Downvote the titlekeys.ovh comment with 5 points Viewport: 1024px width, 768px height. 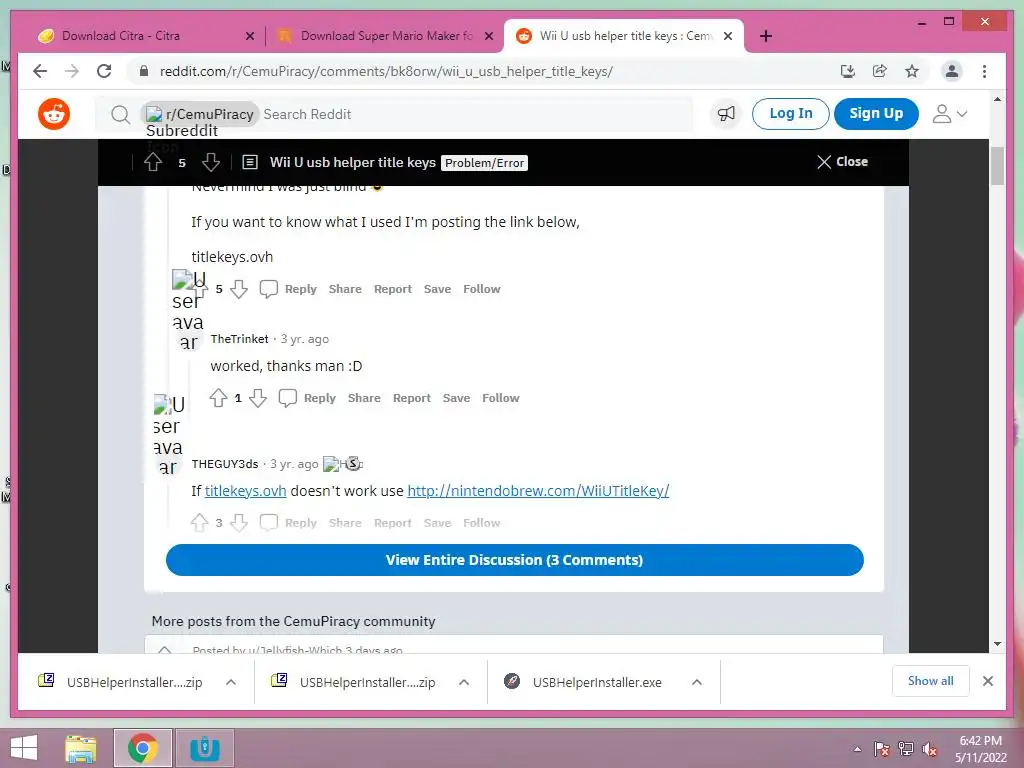[239, 289]
